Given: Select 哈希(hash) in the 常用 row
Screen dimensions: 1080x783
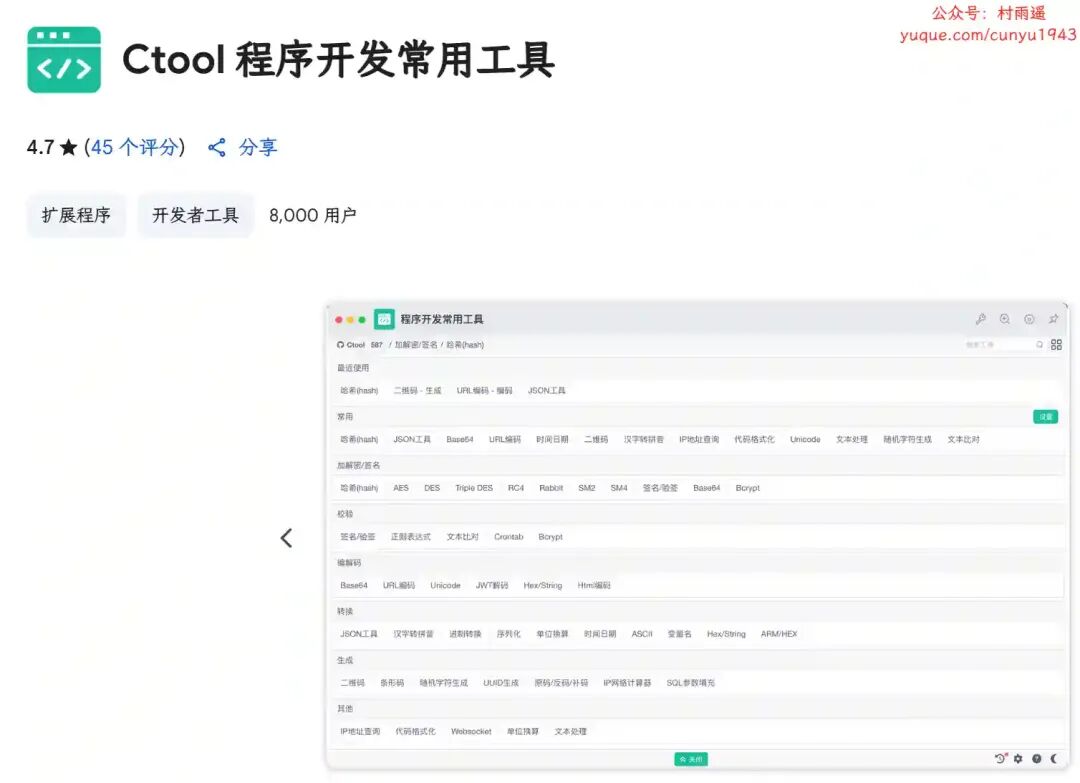Looking at the screenshot, I should 359,439.
